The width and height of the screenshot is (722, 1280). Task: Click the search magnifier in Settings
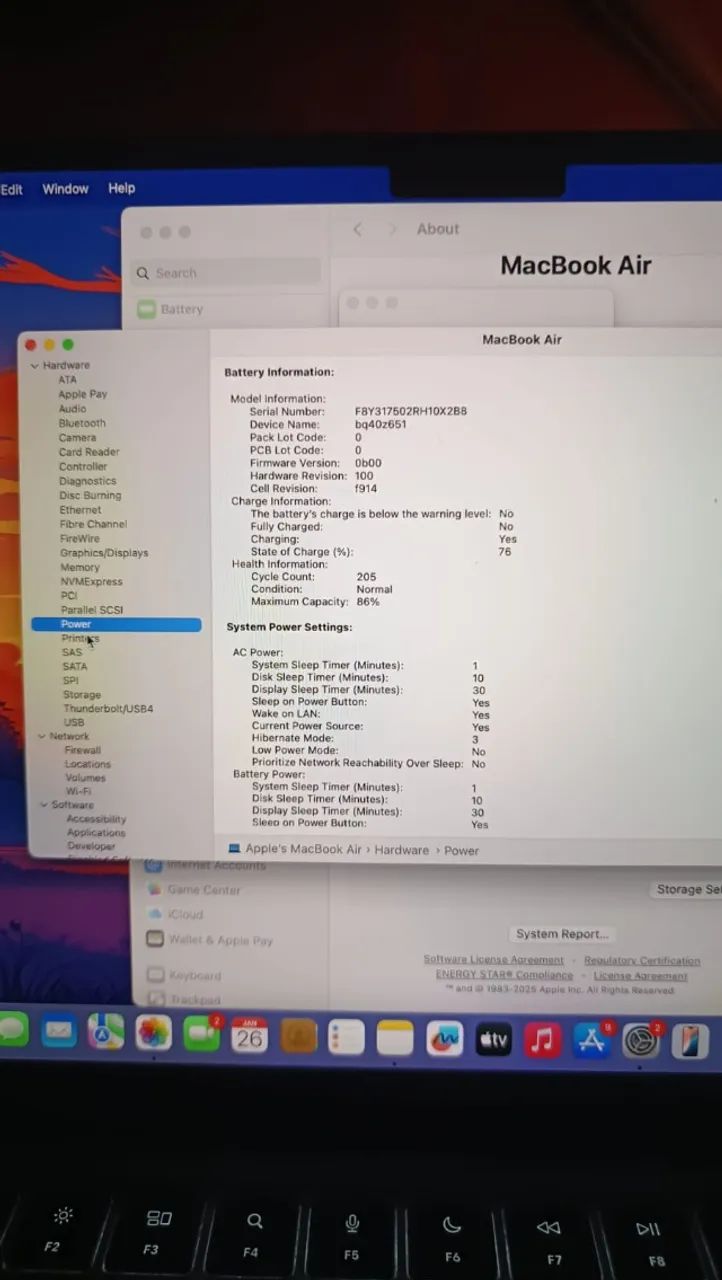coord(144,273)
